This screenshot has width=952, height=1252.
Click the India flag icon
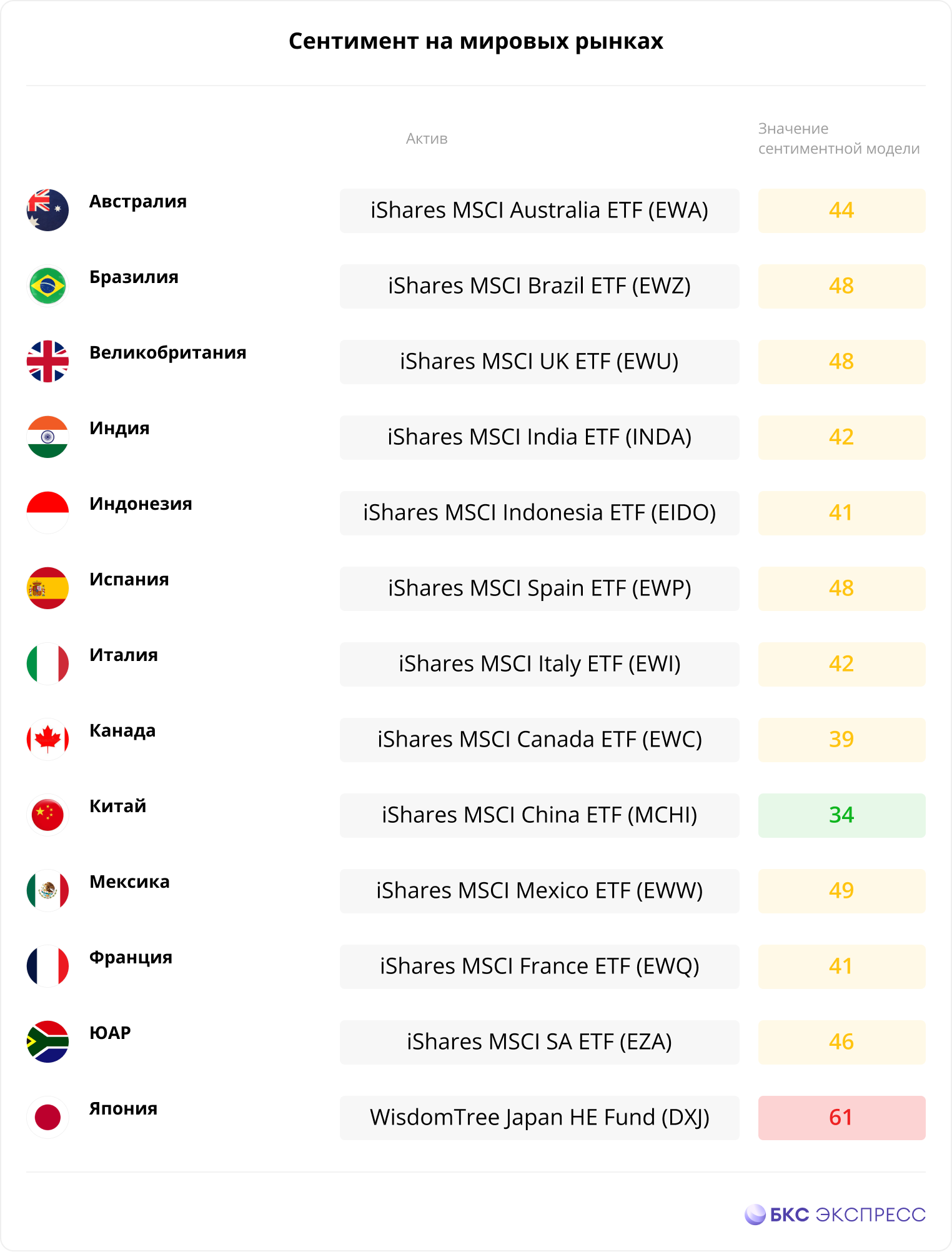click(47, 437)
